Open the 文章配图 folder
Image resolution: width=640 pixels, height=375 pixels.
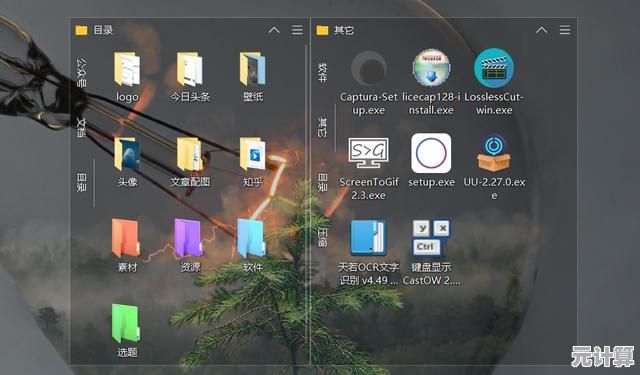pos(190,162)
